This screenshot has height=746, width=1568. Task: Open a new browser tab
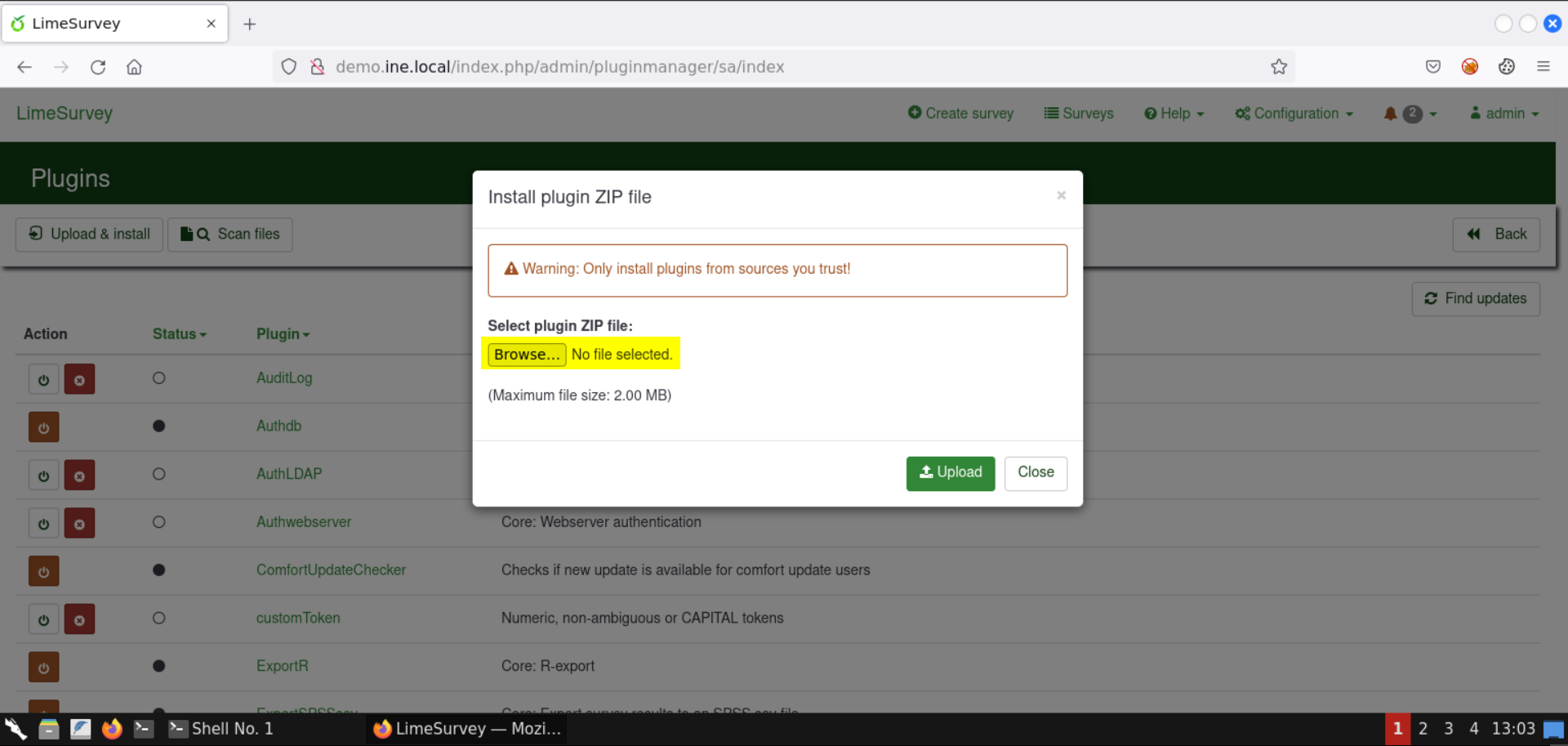pyautogui.click(x=250, y=25)
